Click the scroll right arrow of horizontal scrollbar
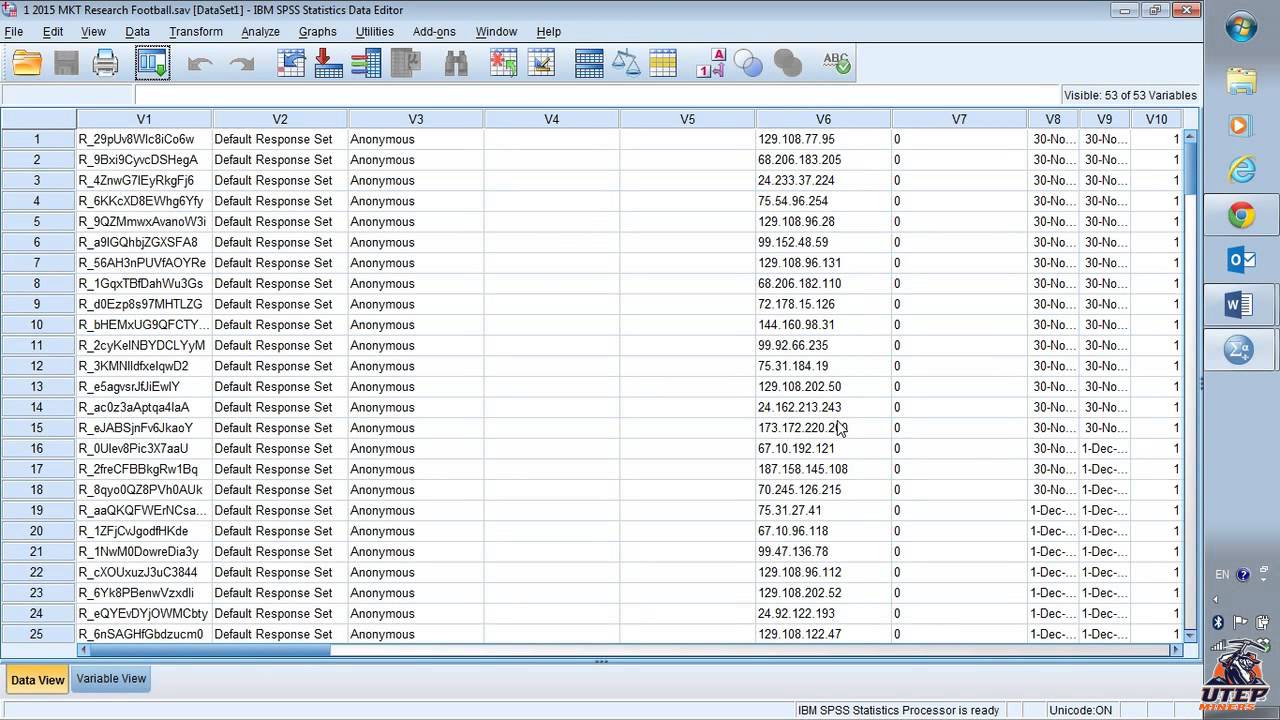 coord(1176,650)
